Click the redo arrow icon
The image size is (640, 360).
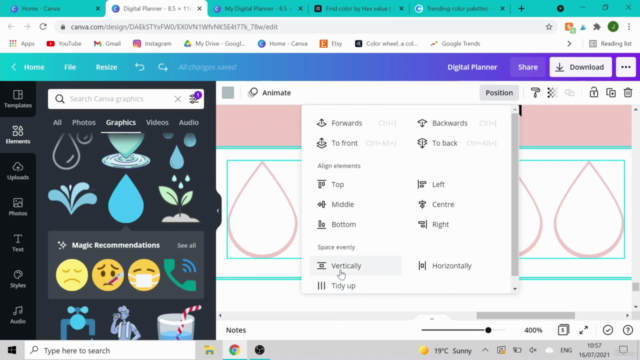click(162, 67)
